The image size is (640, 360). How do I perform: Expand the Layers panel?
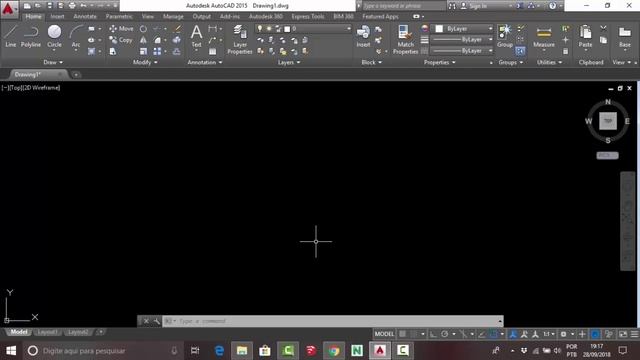[289, 62]
